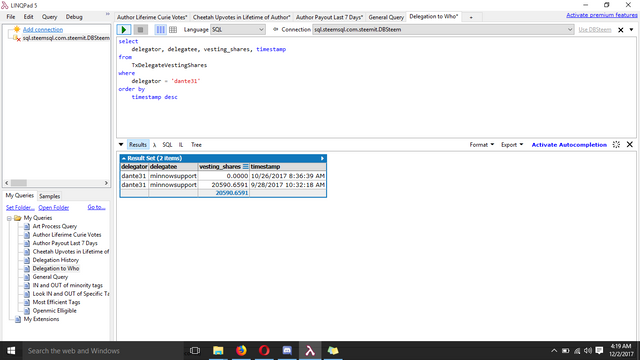Viewport: 640px width, 360px height.
Task: Show the Results tab
Action: point(138,144)
